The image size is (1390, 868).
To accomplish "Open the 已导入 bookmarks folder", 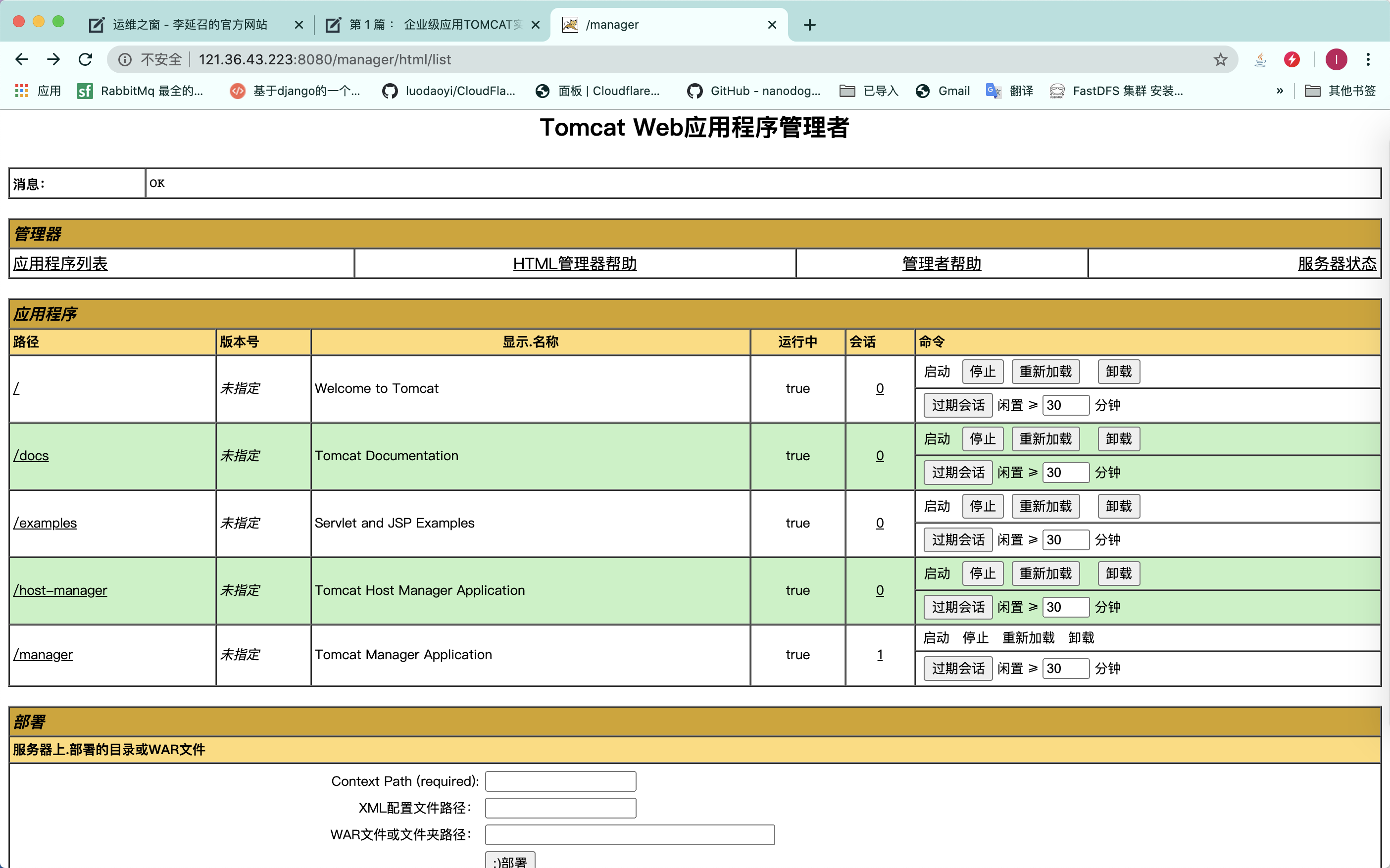I will click(x=869, y=91).
